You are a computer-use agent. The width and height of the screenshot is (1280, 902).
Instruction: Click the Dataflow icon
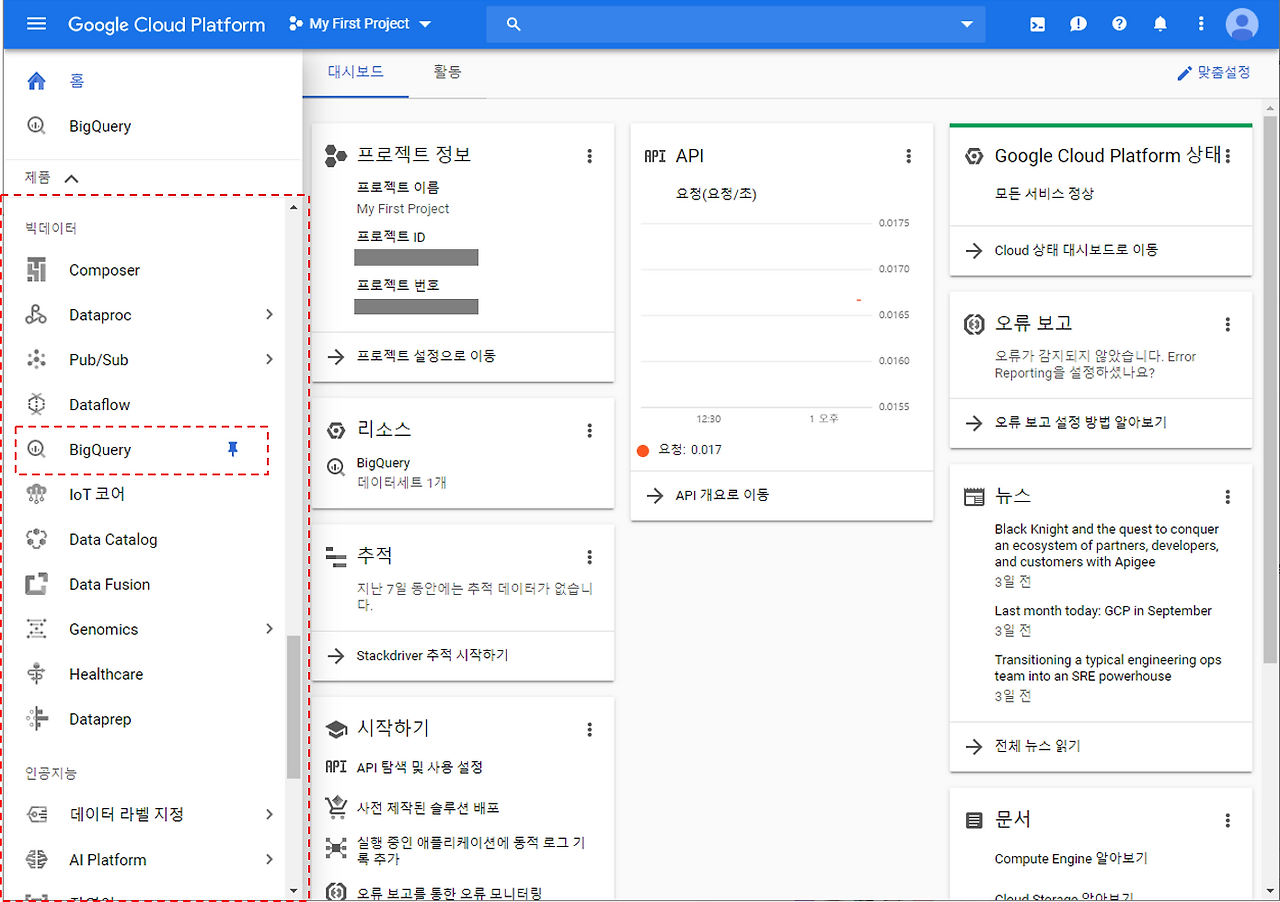[x=37, y=405]
